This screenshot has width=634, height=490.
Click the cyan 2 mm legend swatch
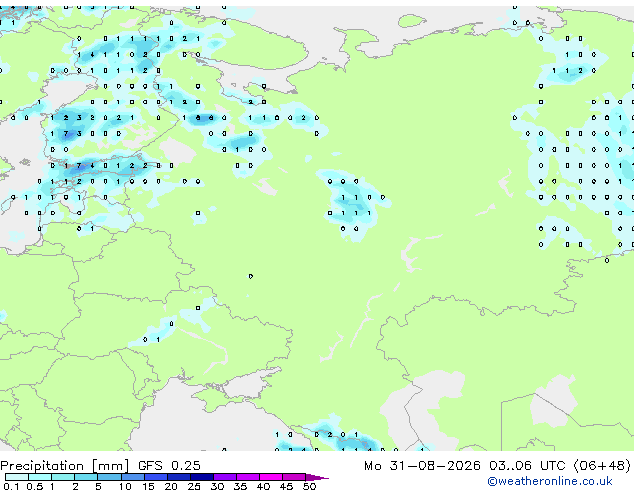[x=86, y=477]
